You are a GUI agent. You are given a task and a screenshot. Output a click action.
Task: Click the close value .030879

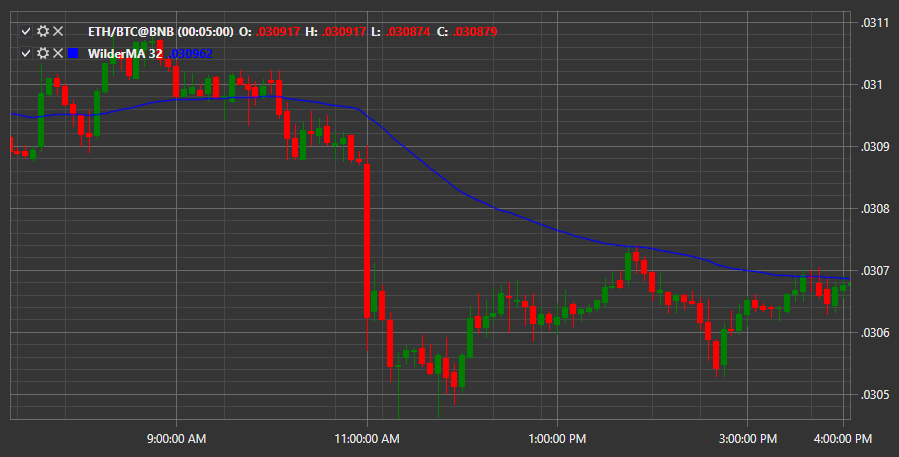(475, 32)
